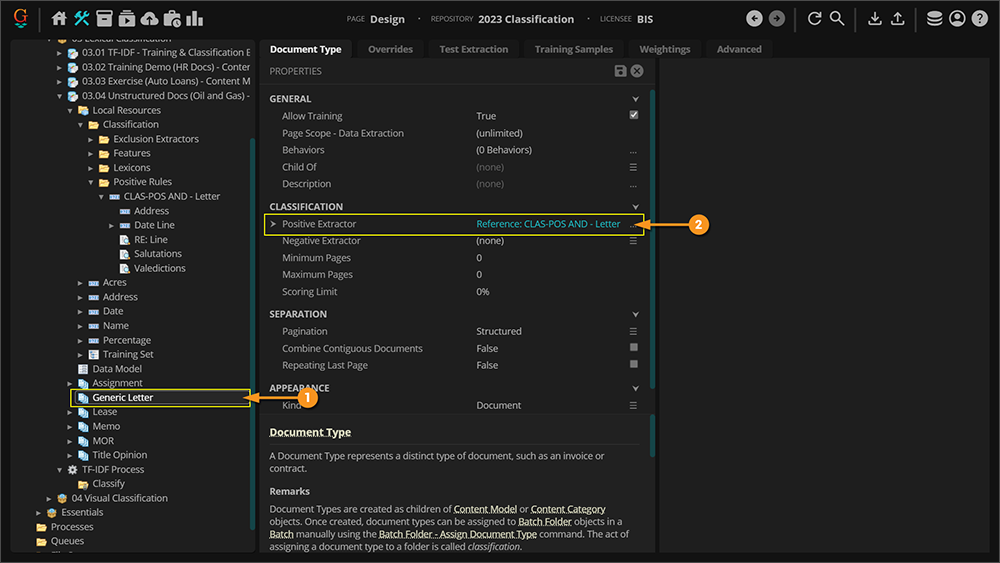This screenshot has width=1000, height=563.
Task: Click the refresh icon in top bar
Action: [814, 18]
